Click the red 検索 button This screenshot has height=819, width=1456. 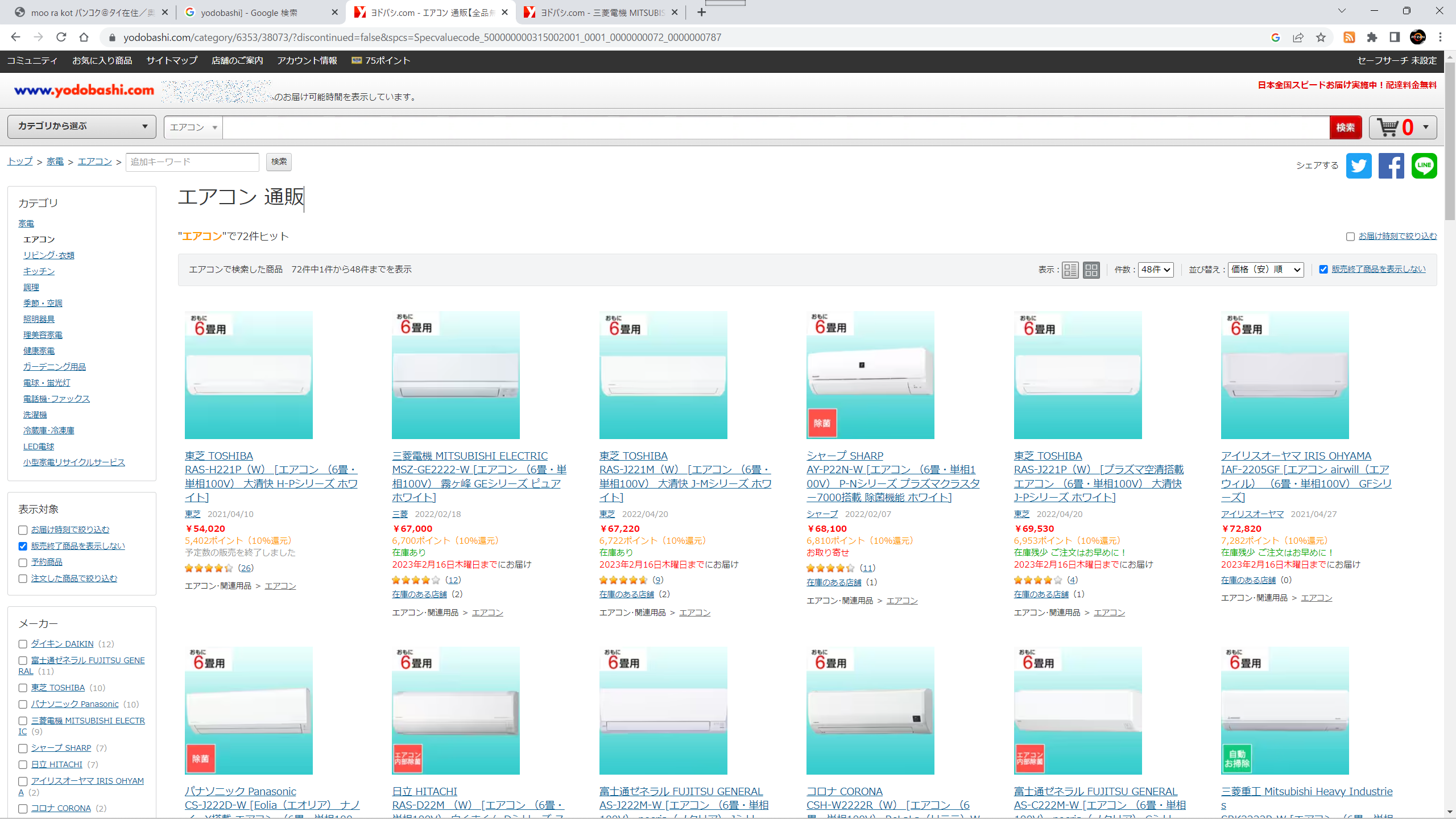point(1346,127)
